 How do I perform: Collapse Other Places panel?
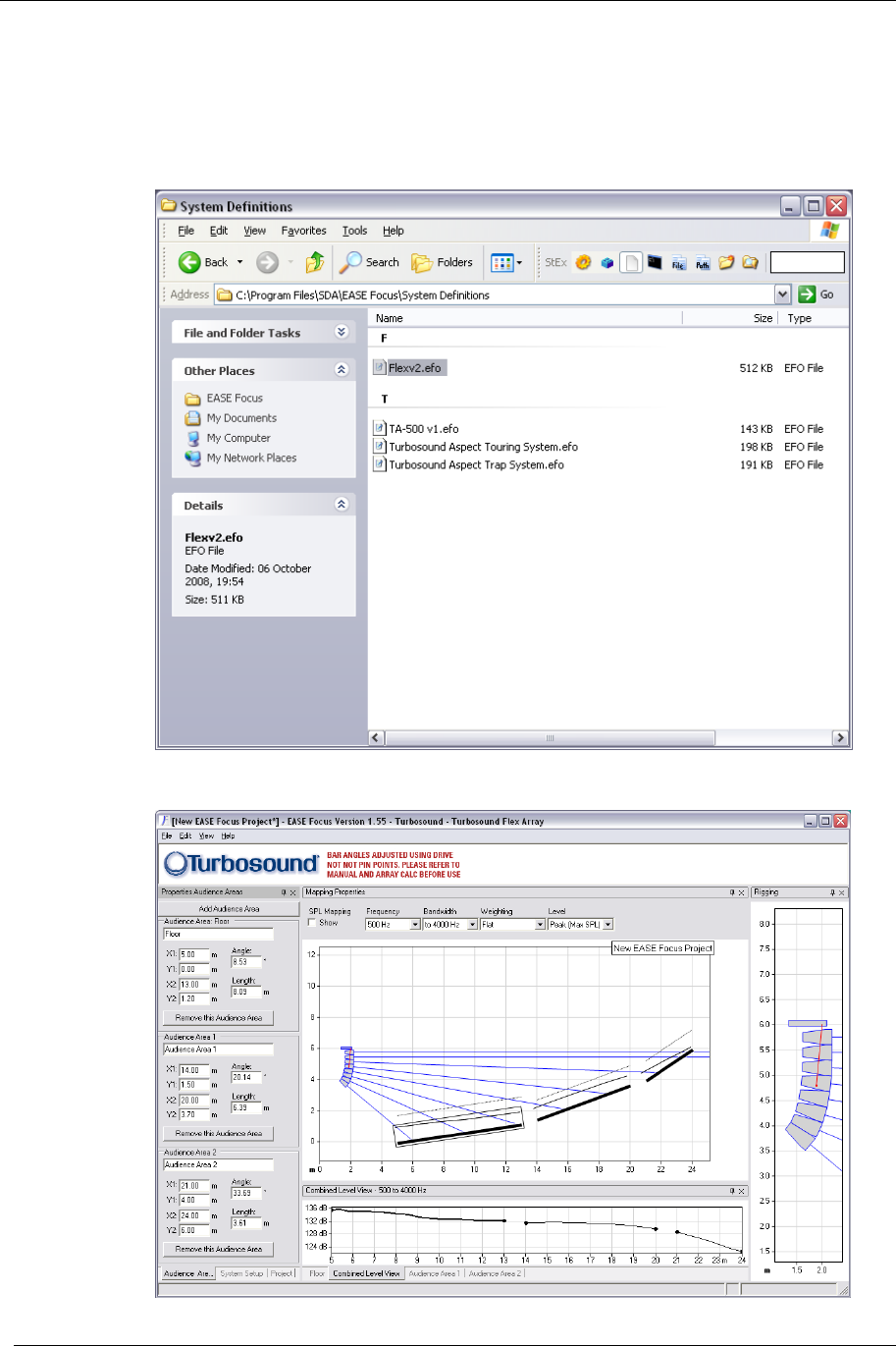tap(342, 370)
